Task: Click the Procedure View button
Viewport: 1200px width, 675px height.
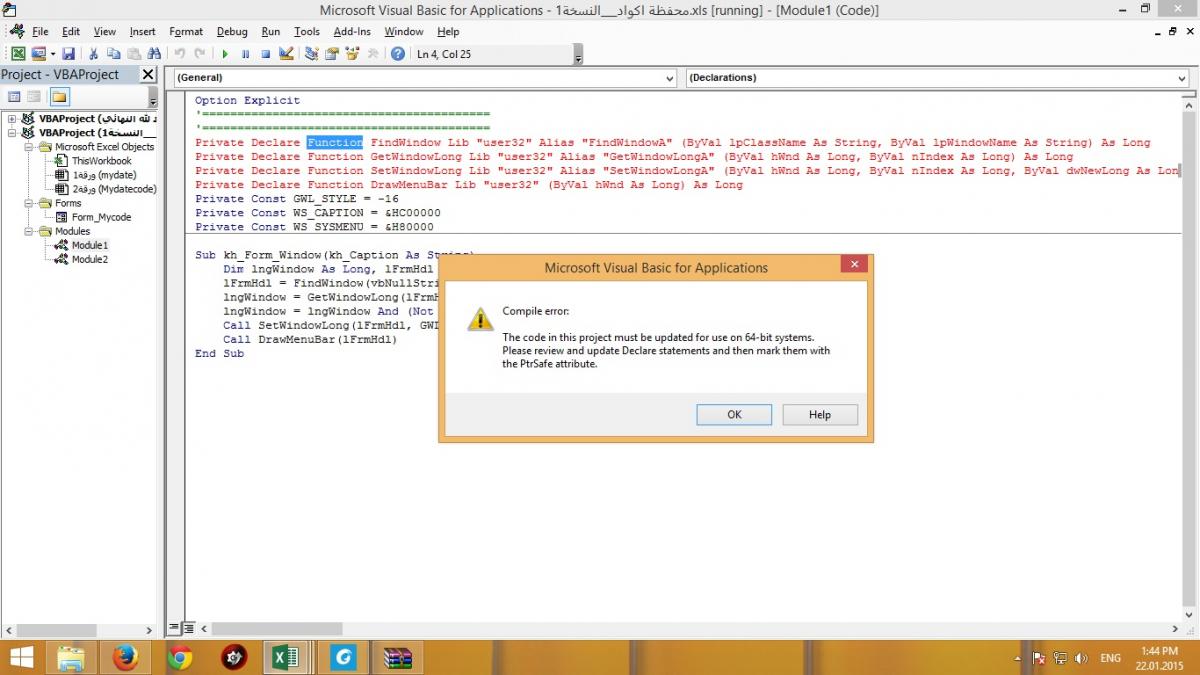Action: click(174, 628)
